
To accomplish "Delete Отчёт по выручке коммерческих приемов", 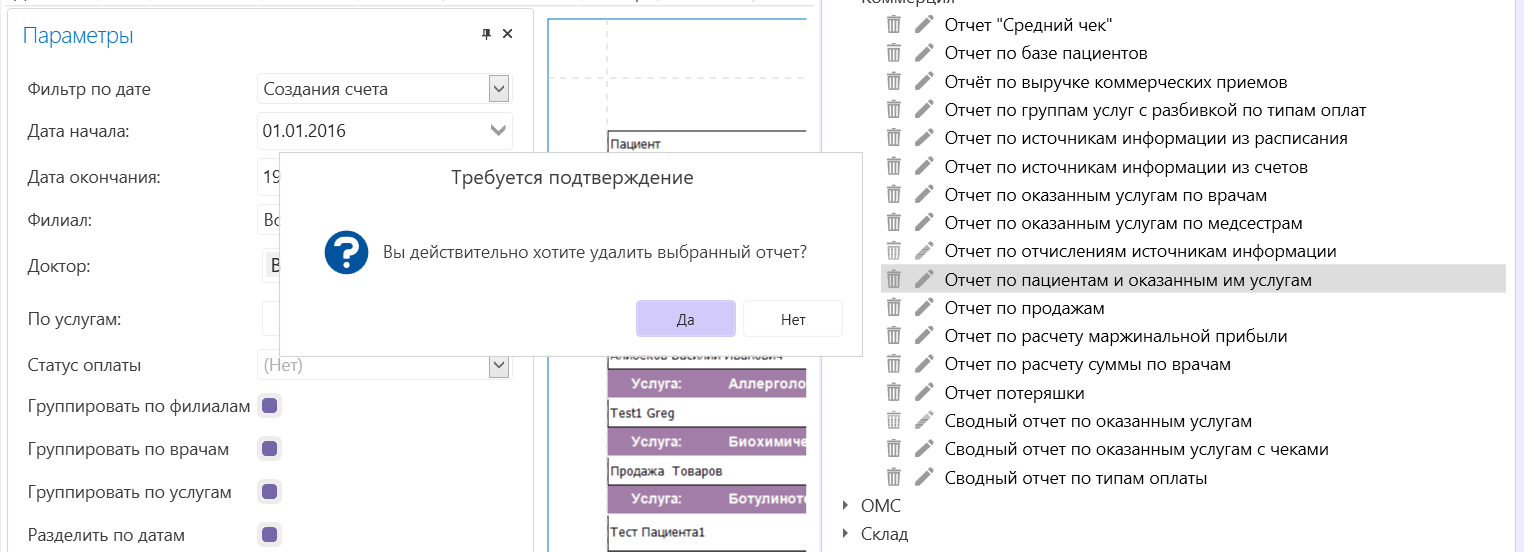I will coord(894,81).
